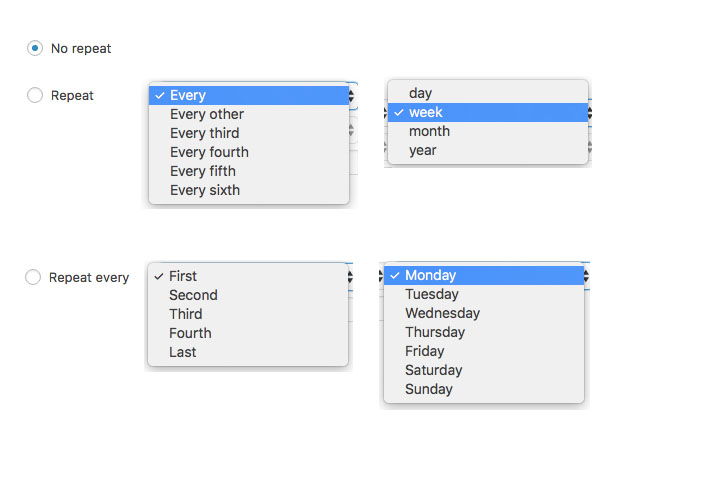Screen dimensions: 710x500
Task: Choose month in the unit dropdown
Action: pos(429,131)
